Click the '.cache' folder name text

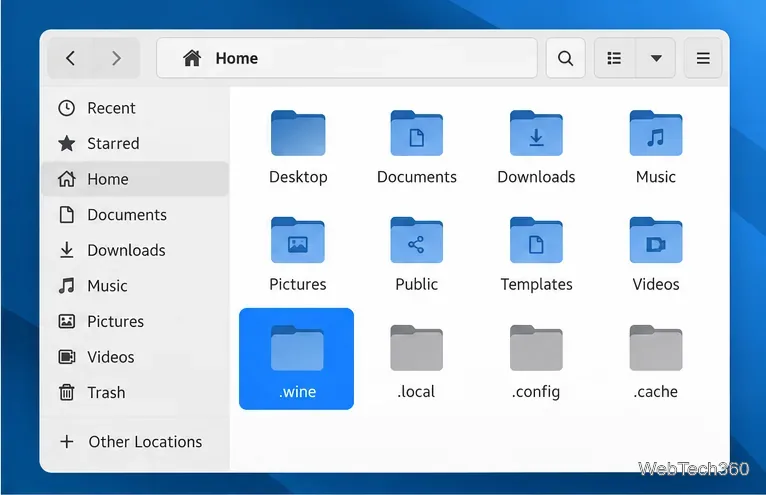[656, 391]
